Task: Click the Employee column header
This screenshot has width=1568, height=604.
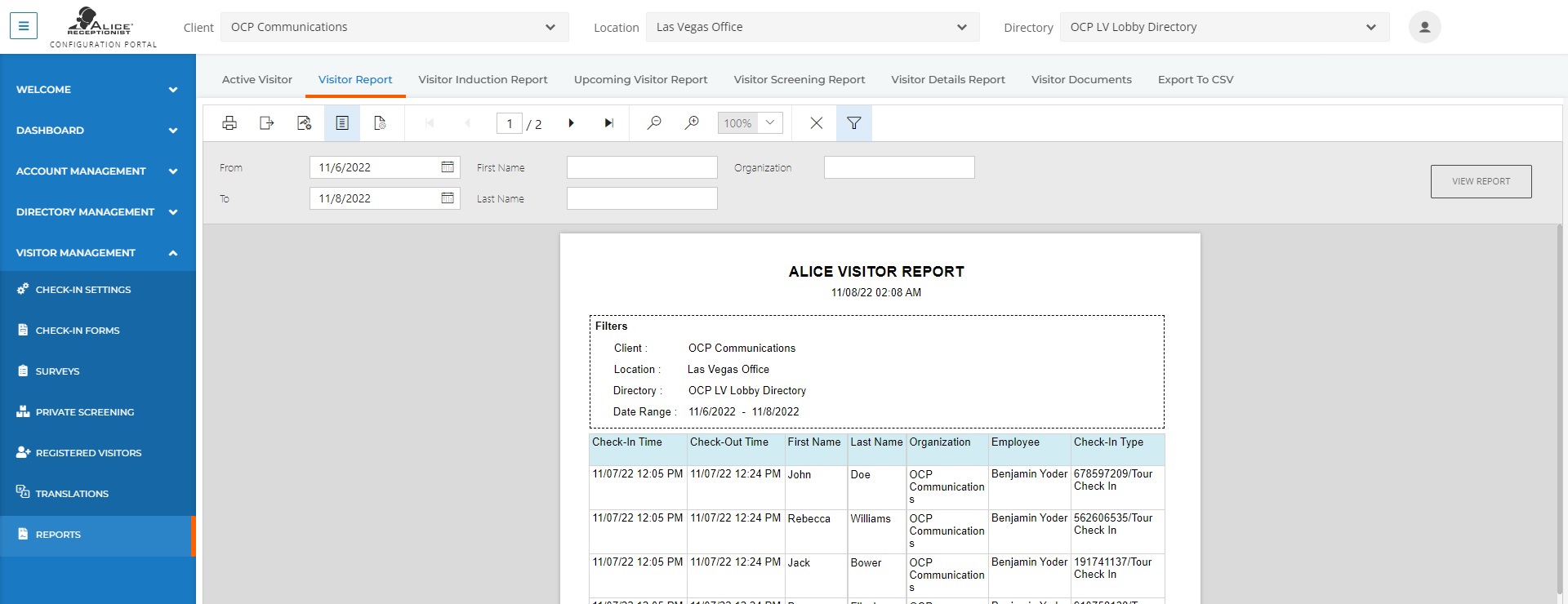Action: coord(1029,450)
